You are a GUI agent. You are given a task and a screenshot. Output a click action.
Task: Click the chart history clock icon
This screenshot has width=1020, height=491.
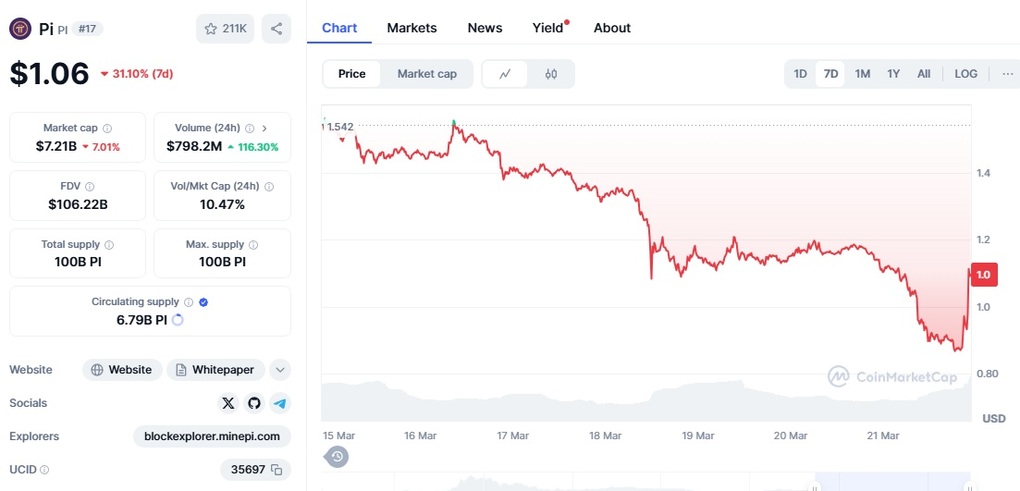[x=336, y=457]
